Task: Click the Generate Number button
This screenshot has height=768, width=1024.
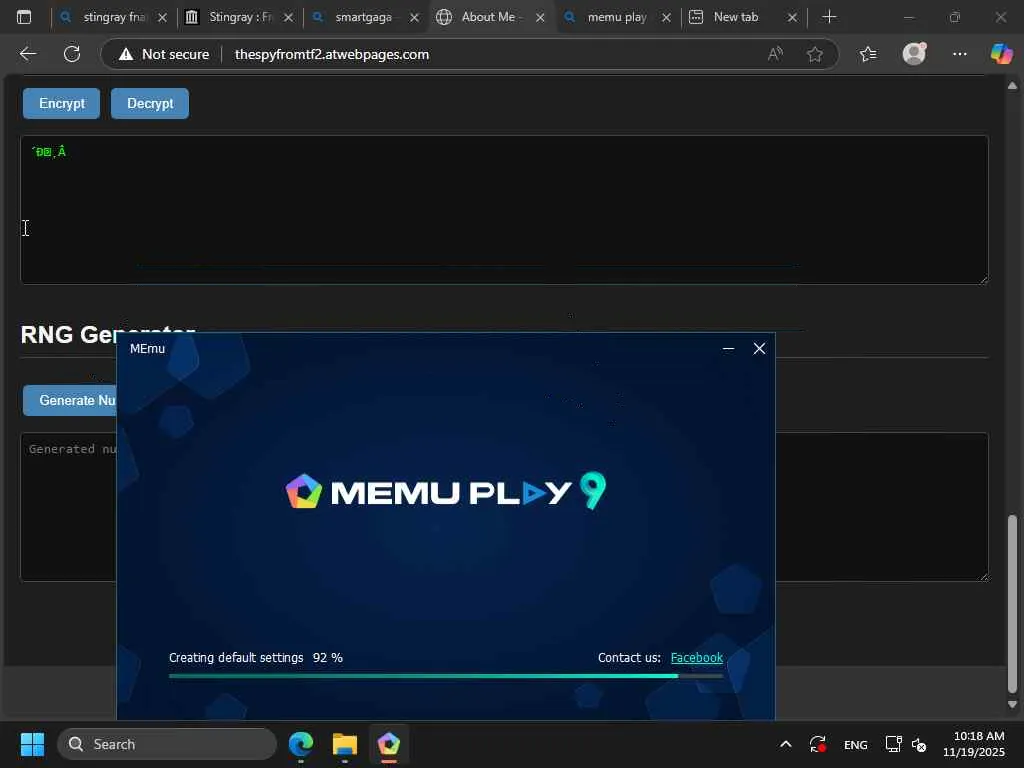Action: 70,400
